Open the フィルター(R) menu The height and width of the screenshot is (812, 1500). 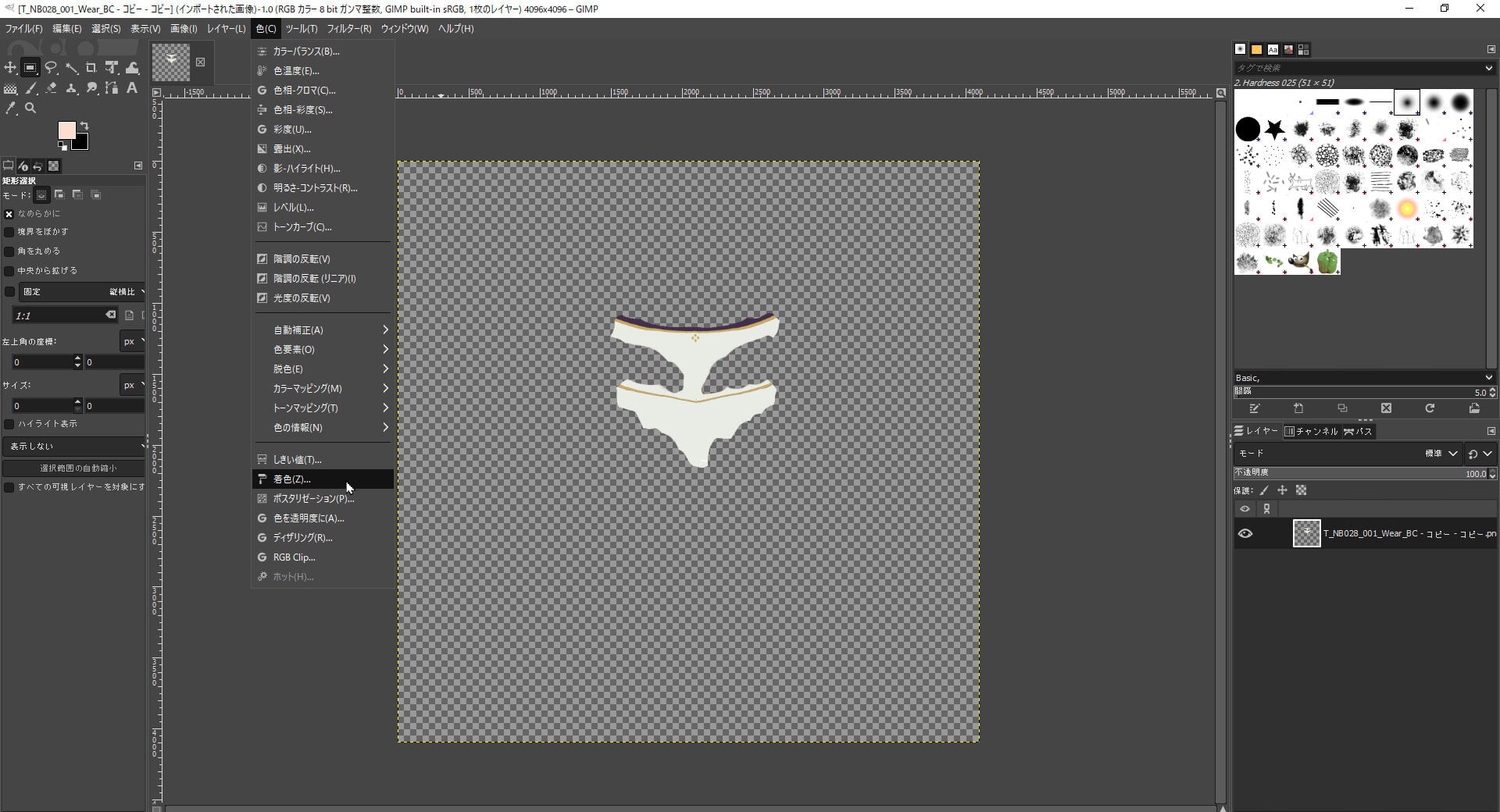[x=348, y=29]
